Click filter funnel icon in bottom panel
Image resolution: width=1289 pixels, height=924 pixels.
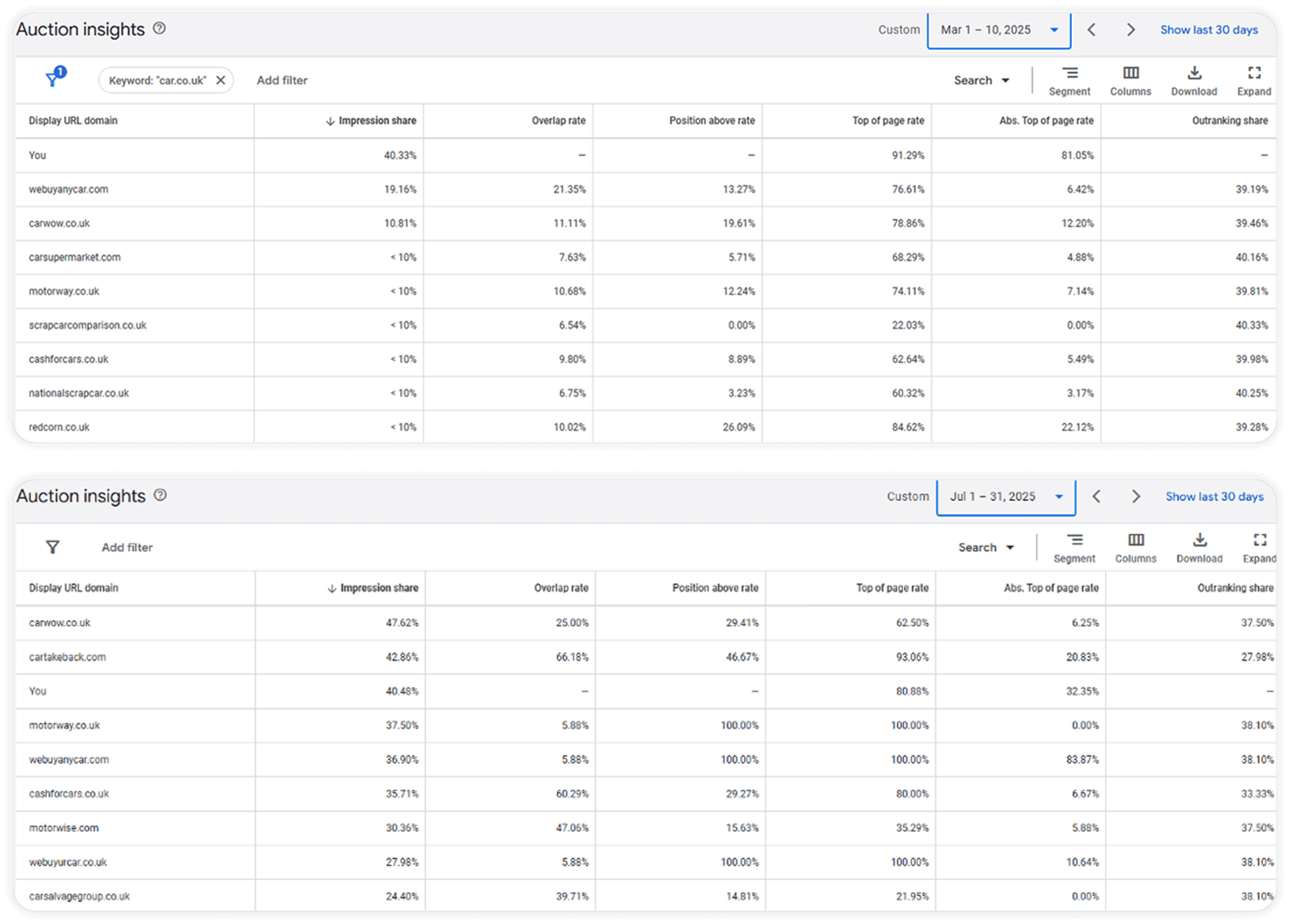52,547
